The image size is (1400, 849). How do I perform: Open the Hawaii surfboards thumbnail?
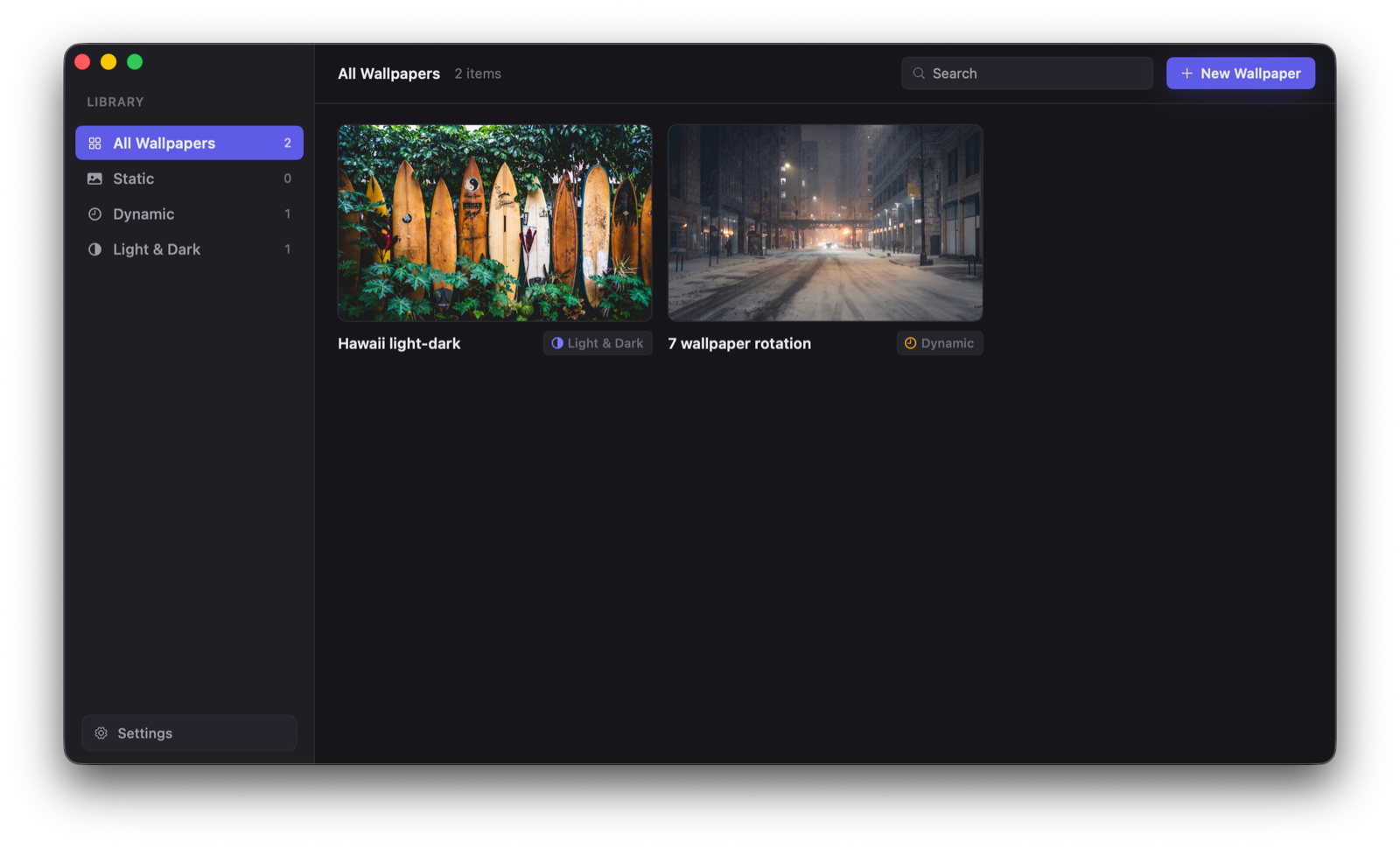(x=494, y=222)
